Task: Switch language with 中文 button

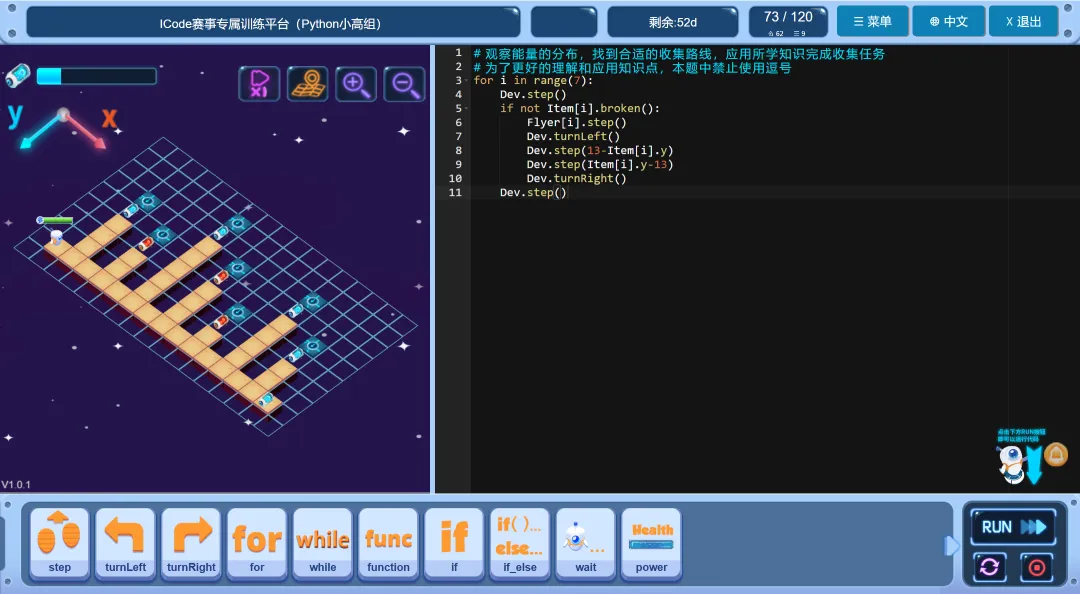Action: tap(948, 21)
